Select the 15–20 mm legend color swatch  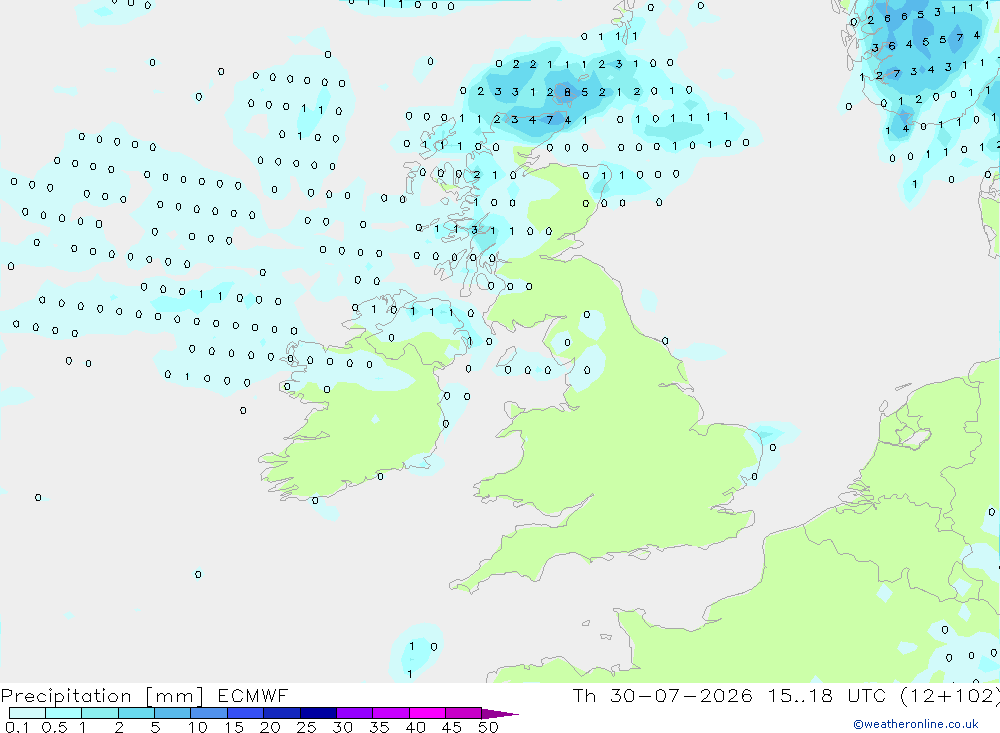pyautogui.click(x=246, y=713)
